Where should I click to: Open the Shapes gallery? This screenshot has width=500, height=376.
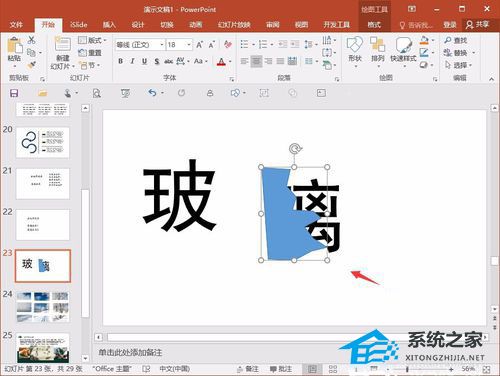click(x=355, y=52)
